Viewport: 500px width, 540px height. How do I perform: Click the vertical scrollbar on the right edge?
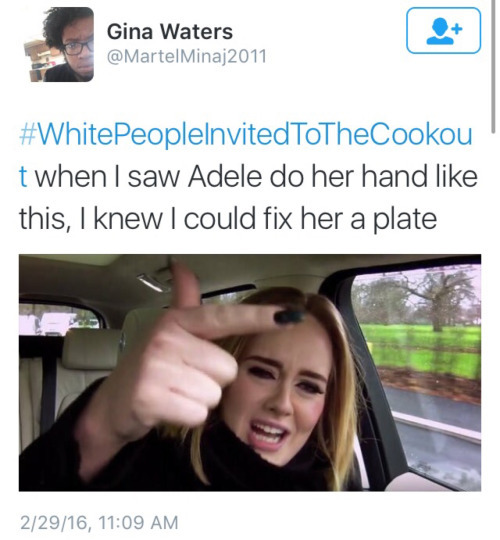(493, 66)
